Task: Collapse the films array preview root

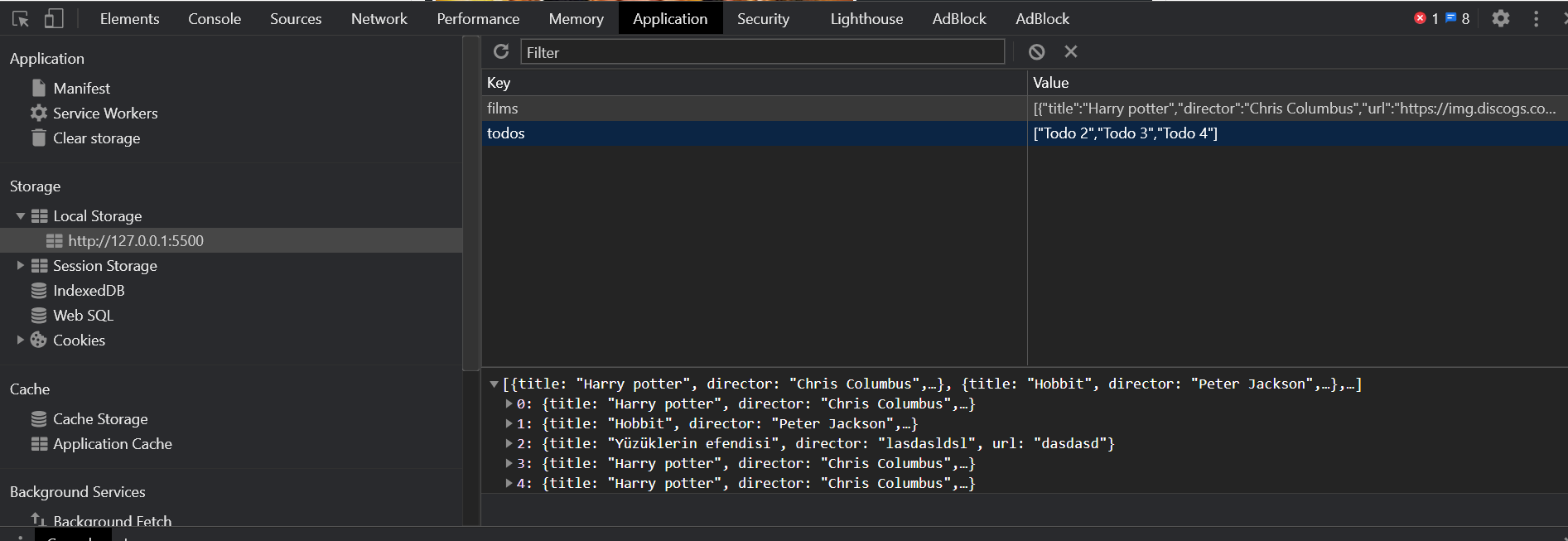Action: click(x=495, y=384)
